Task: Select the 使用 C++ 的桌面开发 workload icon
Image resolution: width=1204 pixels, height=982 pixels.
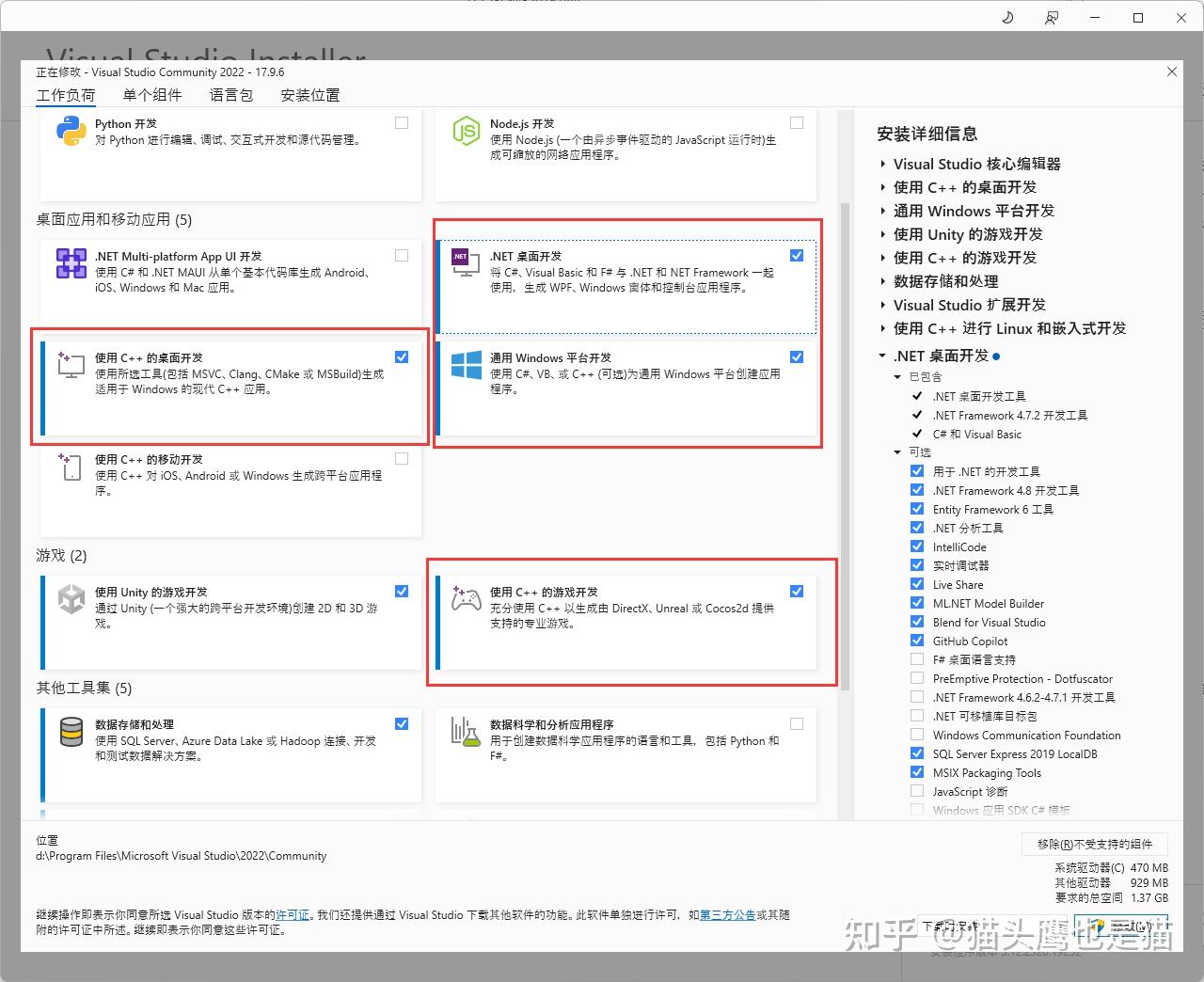Action: click(x=70, y=365)
